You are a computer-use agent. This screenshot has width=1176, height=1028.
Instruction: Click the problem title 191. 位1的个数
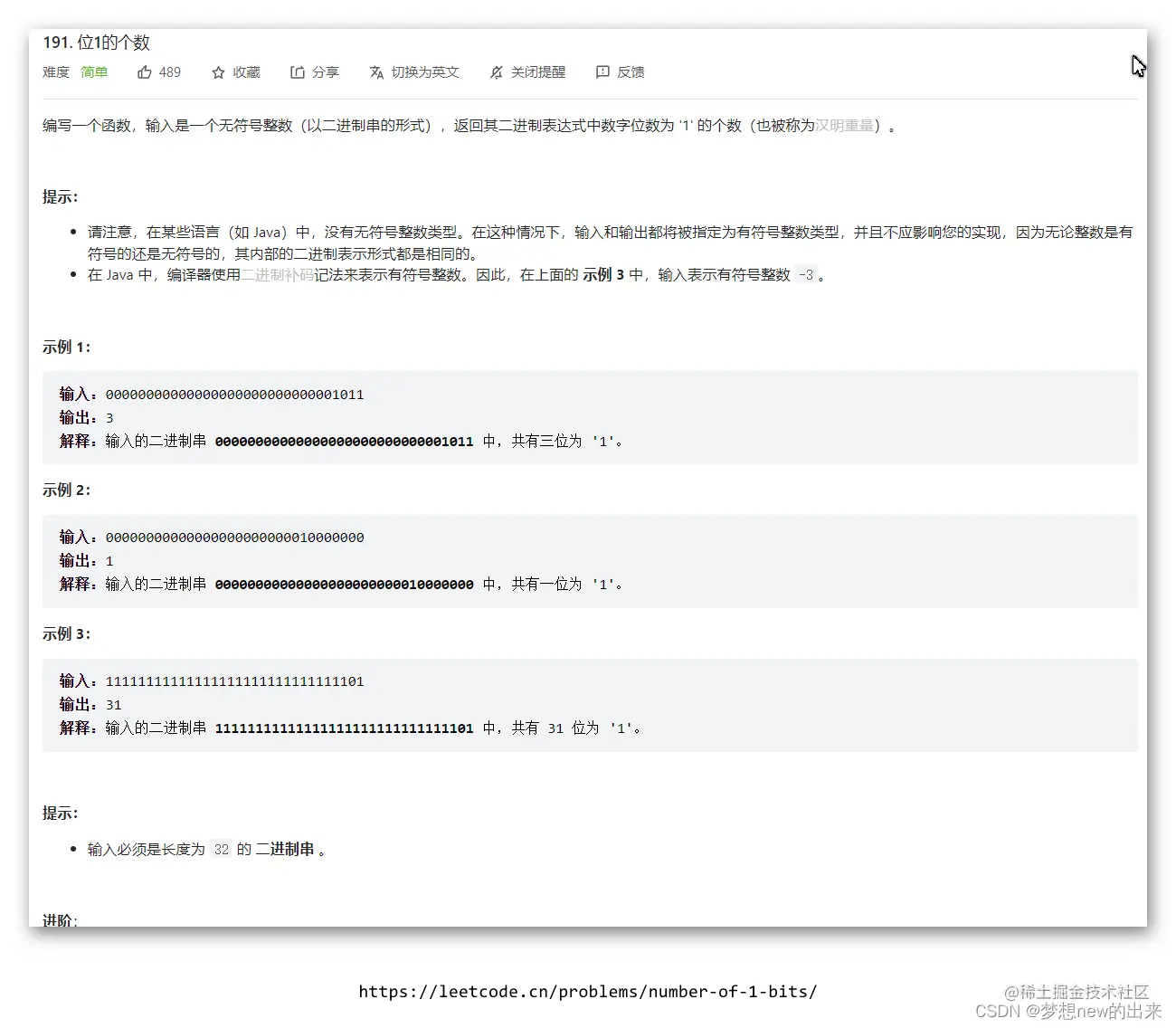click(x=97, y=42)
